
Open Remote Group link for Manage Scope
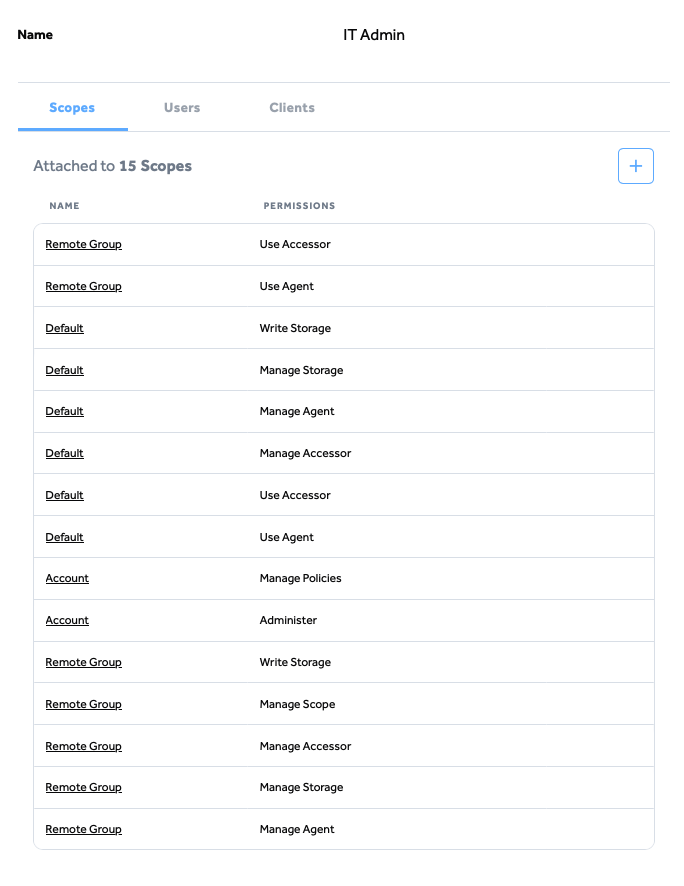pos(84,704)
